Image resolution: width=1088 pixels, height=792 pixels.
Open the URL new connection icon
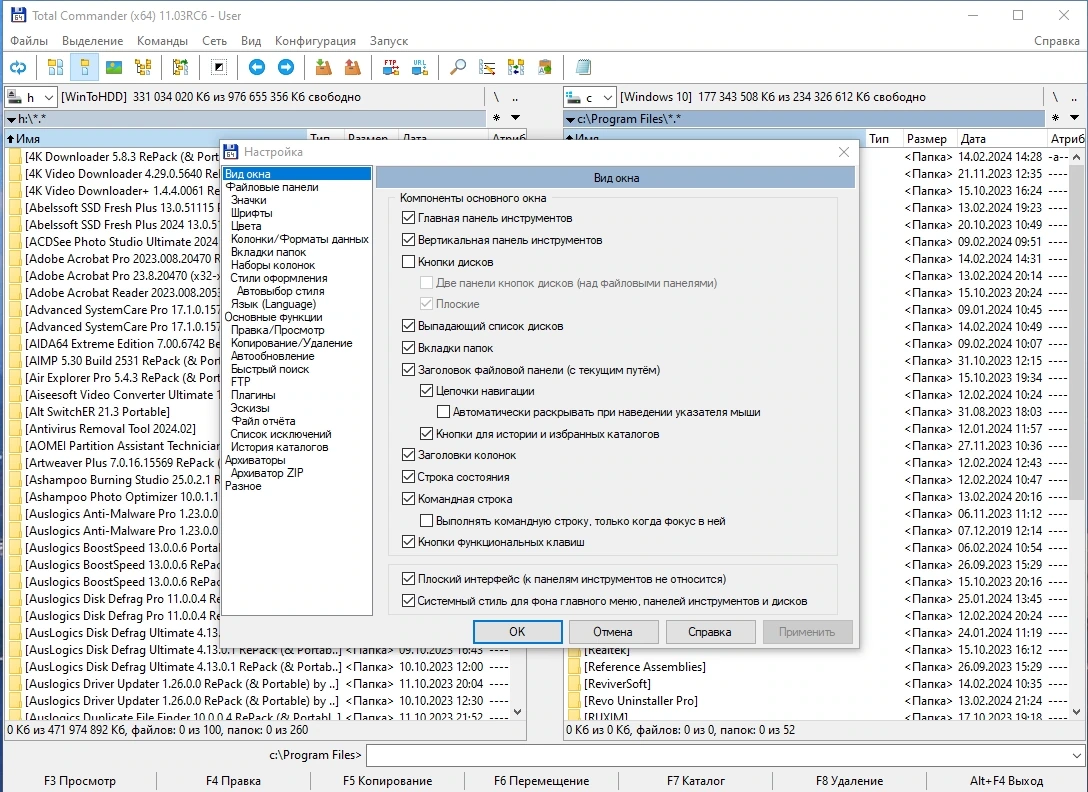420,67
